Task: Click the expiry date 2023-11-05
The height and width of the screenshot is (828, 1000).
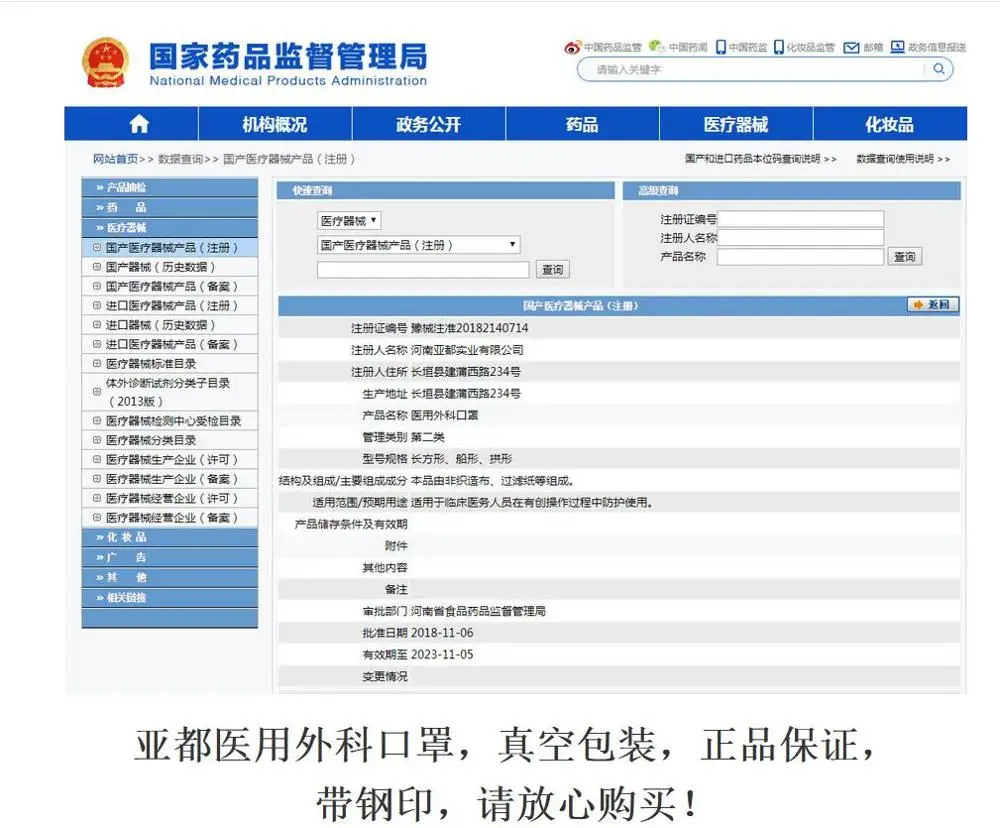Action: (442, 654)
